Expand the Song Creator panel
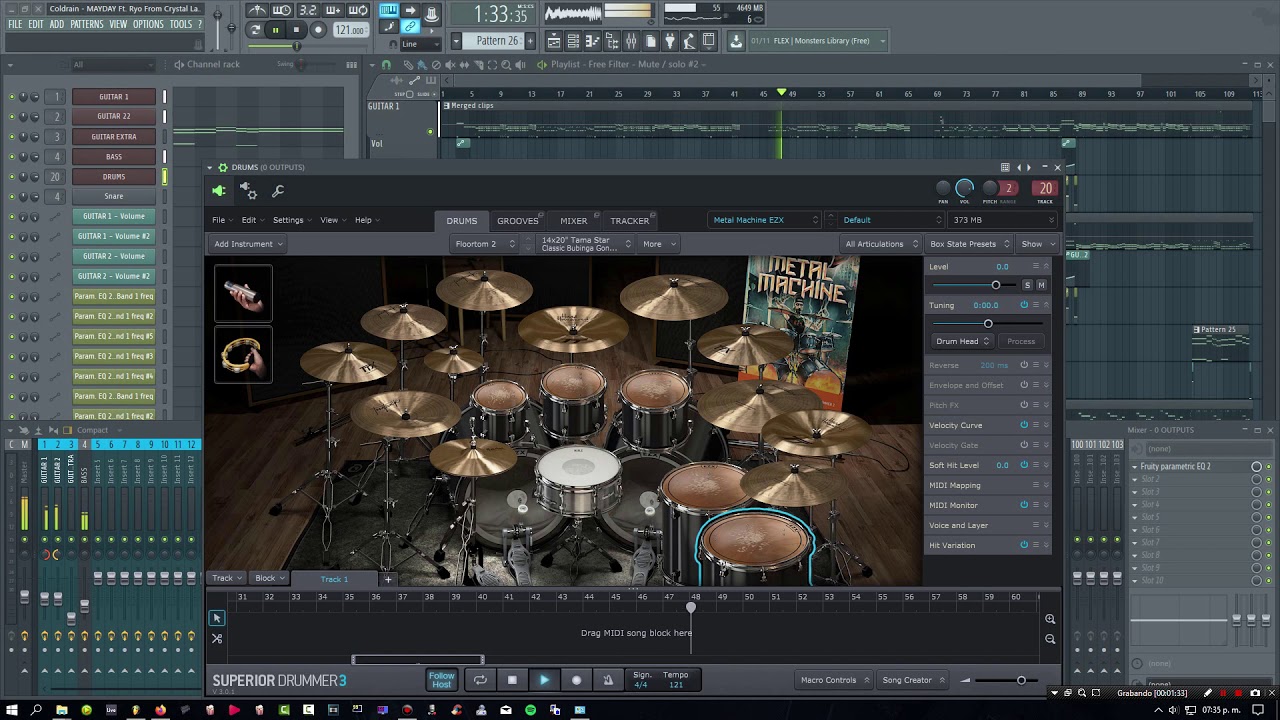The image size is (1280, 720). pyautogui.click(x=913, y=680)
